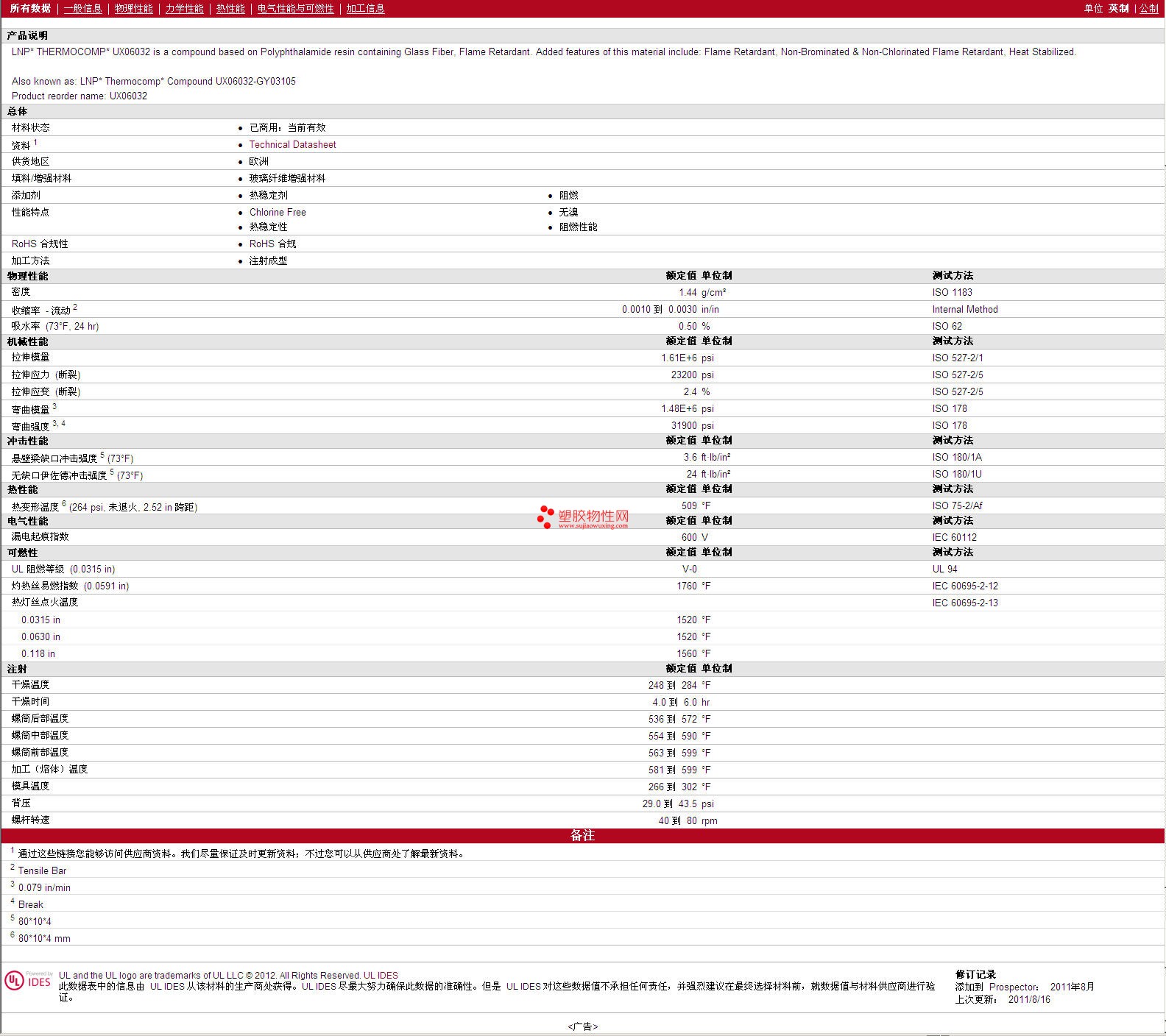Click the 0.079 in/min footnote

[44, 887]
